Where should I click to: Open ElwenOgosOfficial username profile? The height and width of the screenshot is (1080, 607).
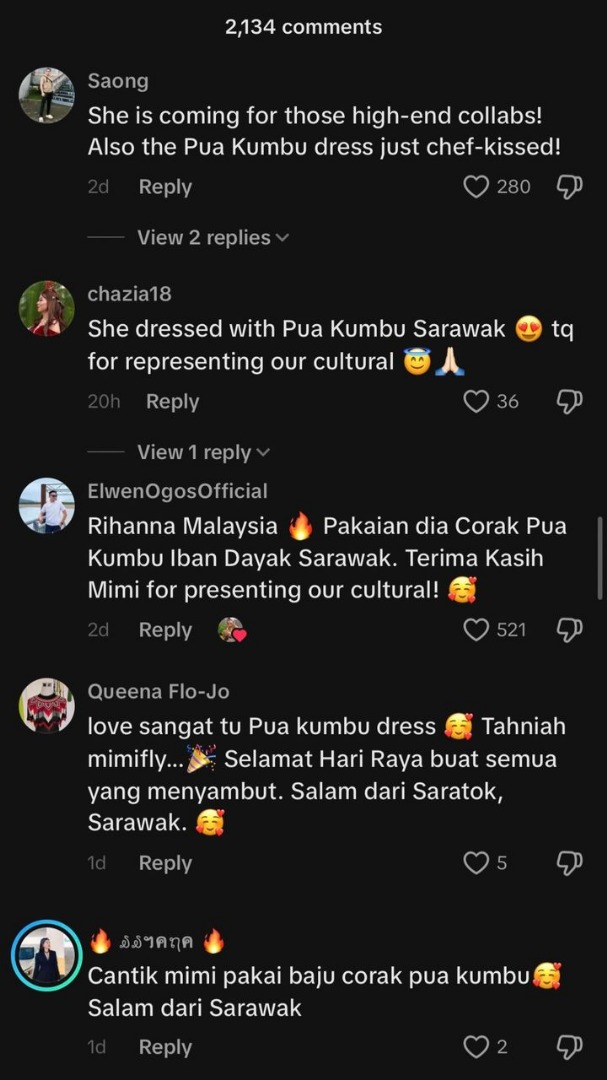pyautogui.click(x=177, y=491)
